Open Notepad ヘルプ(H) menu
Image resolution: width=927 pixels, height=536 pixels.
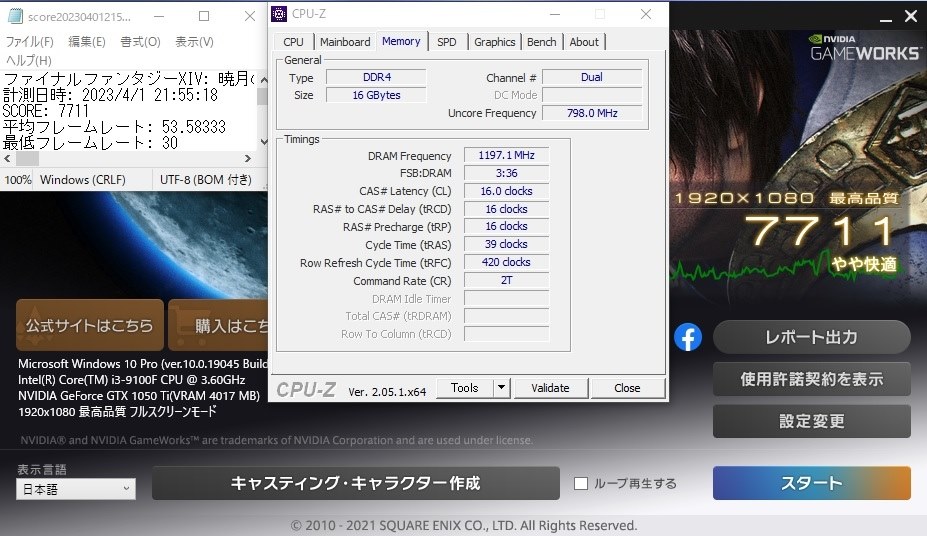click(x=28, y=60)
